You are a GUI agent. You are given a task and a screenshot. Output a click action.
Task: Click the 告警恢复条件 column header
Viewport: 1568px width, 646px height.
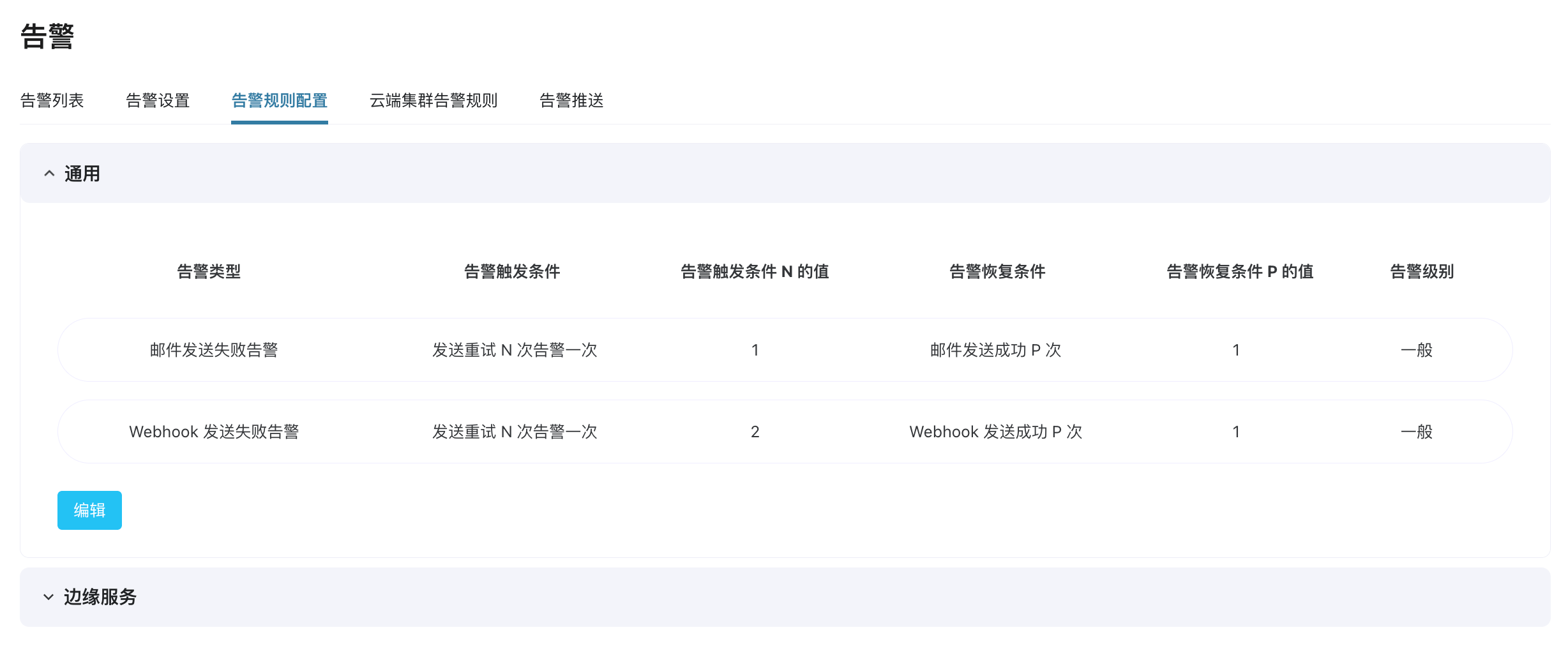(x=997, y=272)
